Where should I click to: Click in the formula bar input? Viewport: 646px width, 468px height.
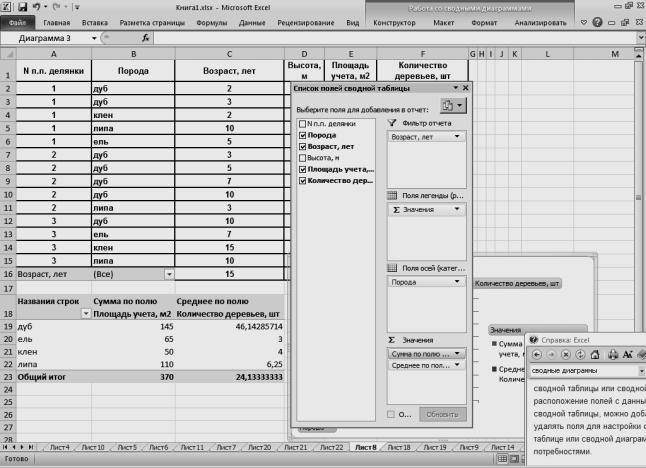tap(396, 38)
